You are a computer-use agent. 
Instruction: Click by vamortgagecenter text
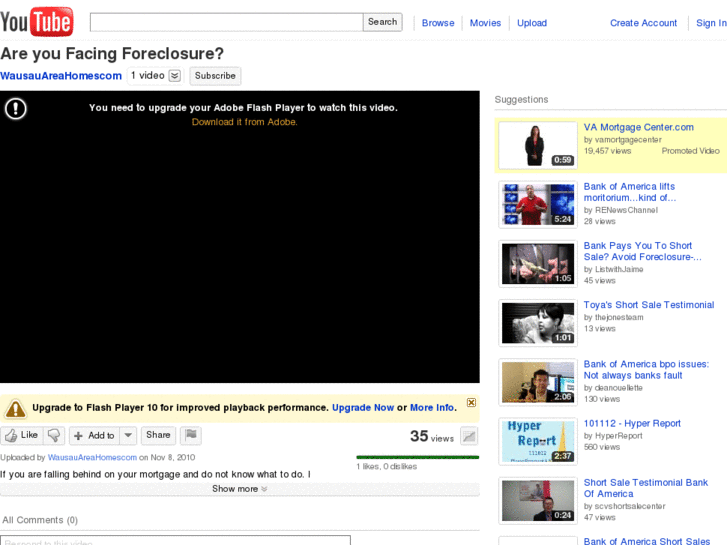pyautogui.click(x=623, y=140)
